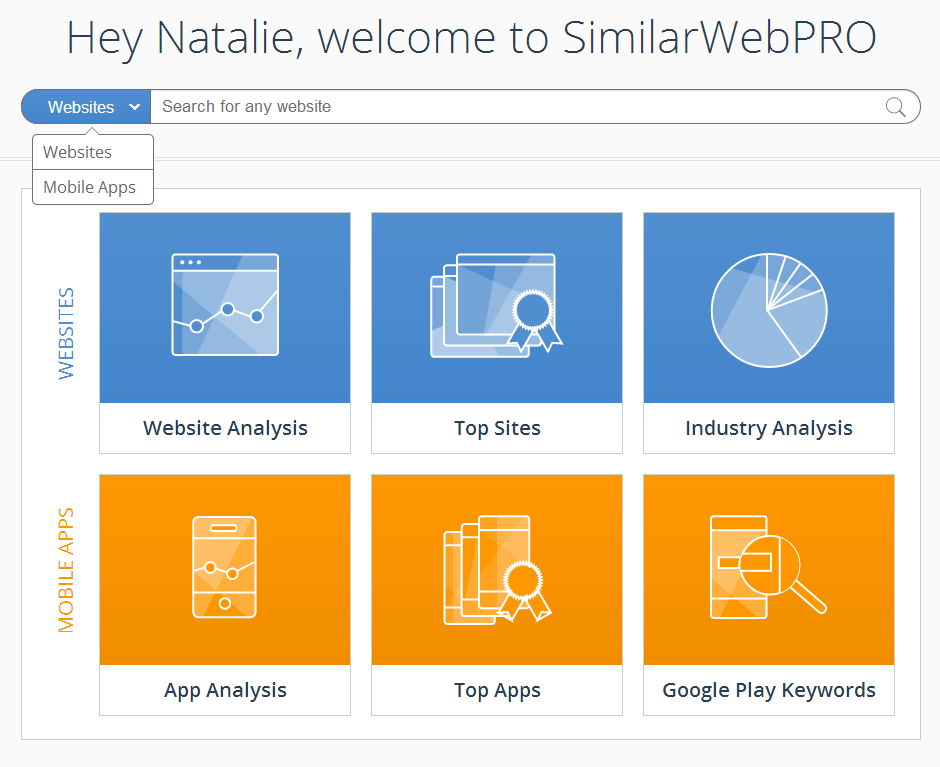Open the Website Analysis chart icon tile

[x=225, y=305]
